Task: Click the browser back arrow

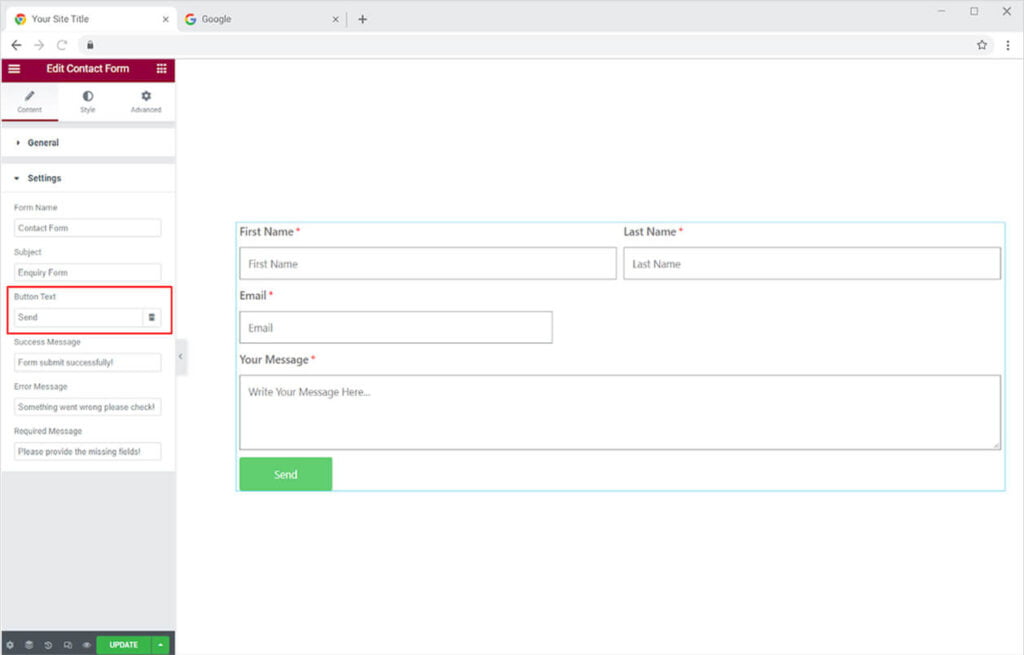Action: coord(16,45)
